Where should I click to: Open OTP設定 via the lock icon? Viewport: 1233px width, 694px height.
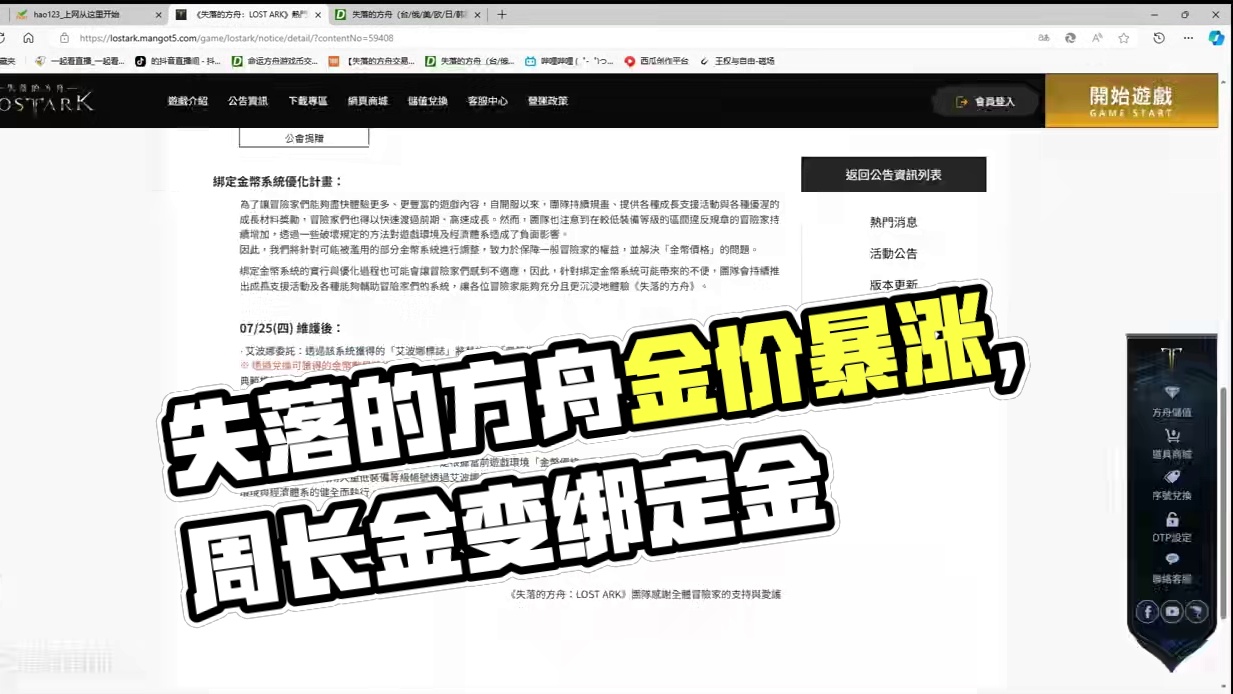pyautogui.click(x=1170, y=520)
